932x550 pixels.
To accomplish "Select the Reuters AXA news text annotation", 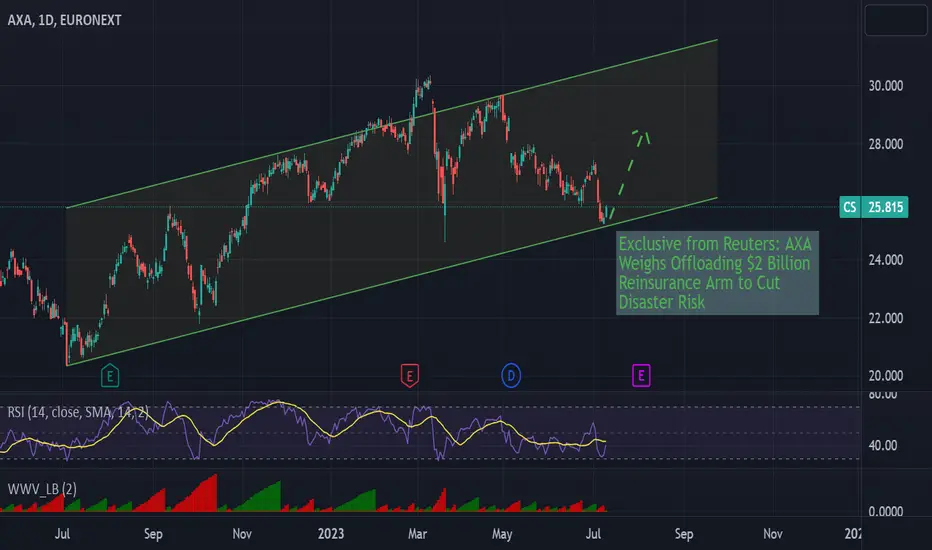I will point(717,273).
